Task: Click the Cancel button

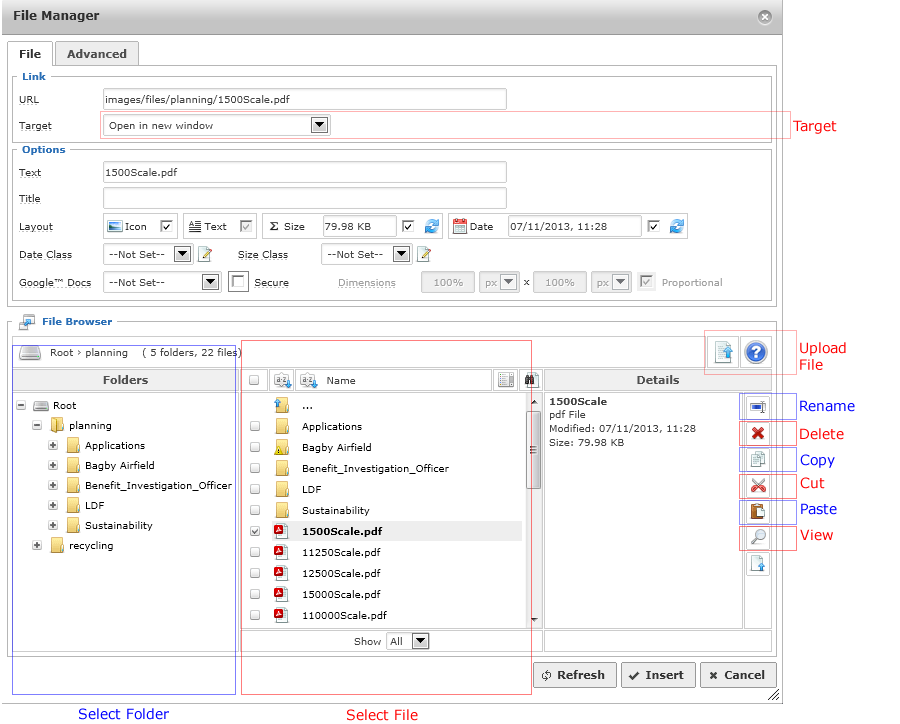Action: click(x=738, y=675)
